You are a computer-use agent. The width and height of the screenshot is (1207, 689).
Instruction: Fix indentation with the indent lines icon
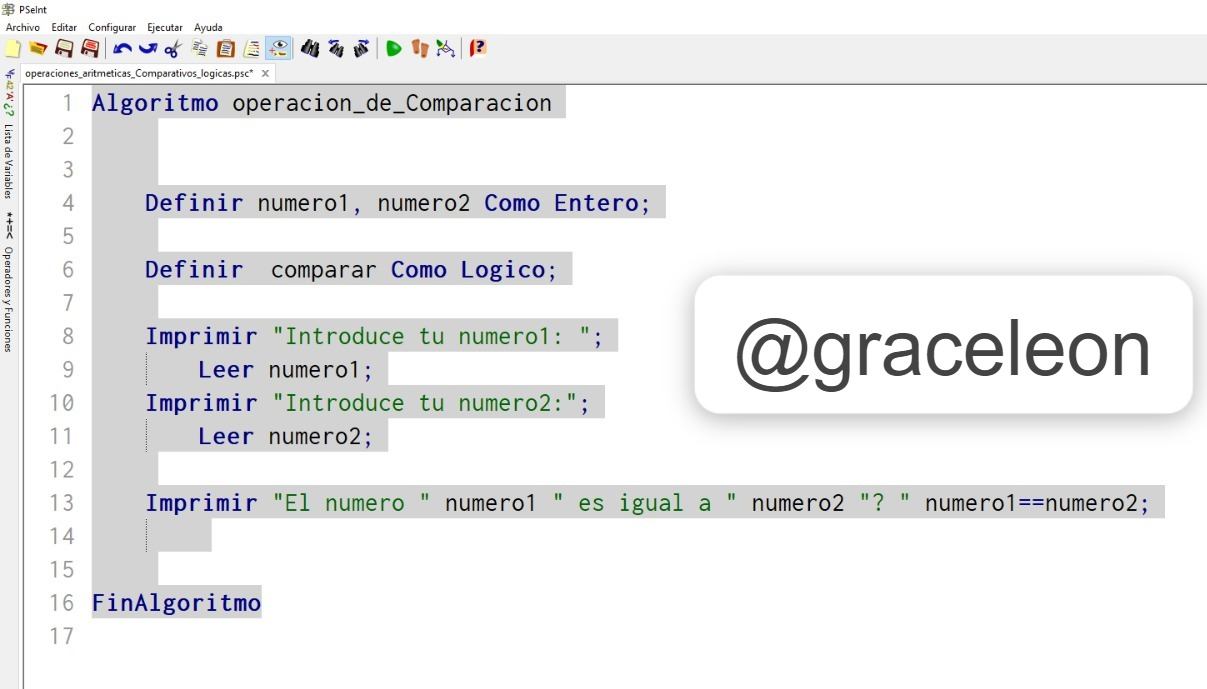[252, 48]
